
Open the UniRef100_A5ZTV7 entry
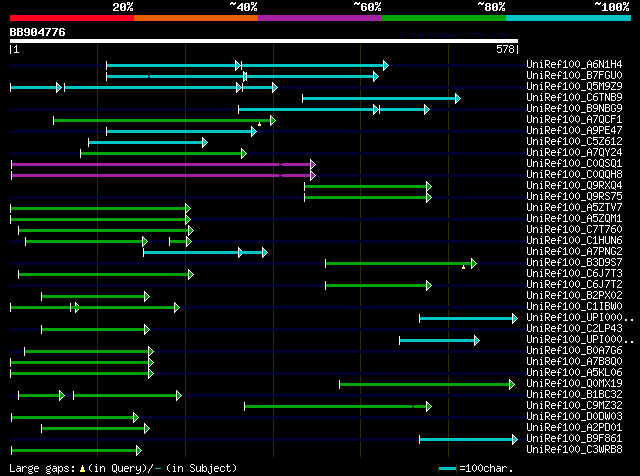(x=574, y=208)
